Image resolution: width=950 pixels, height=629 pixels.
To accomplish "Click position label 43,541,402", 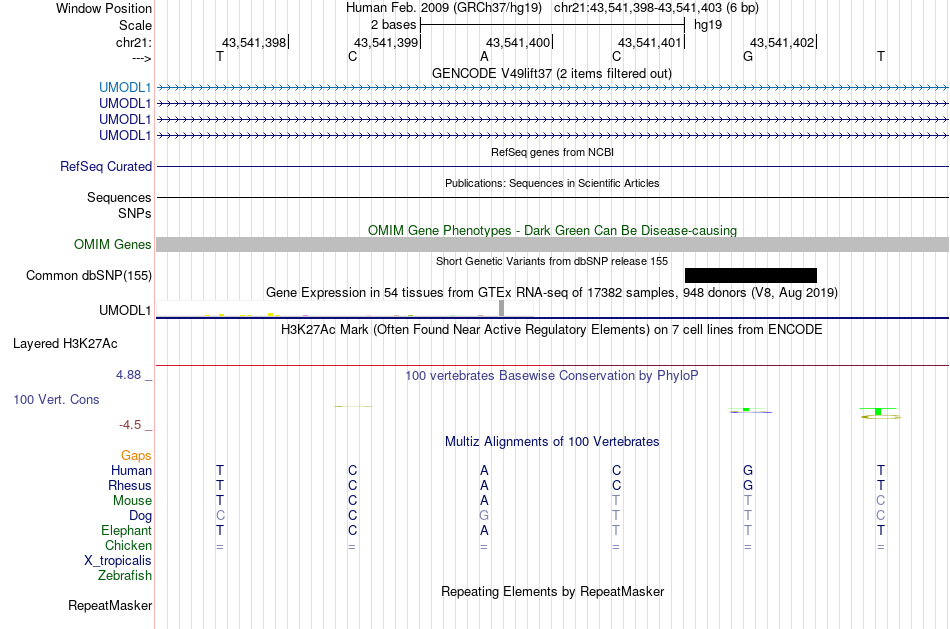I will pos(782,42).
